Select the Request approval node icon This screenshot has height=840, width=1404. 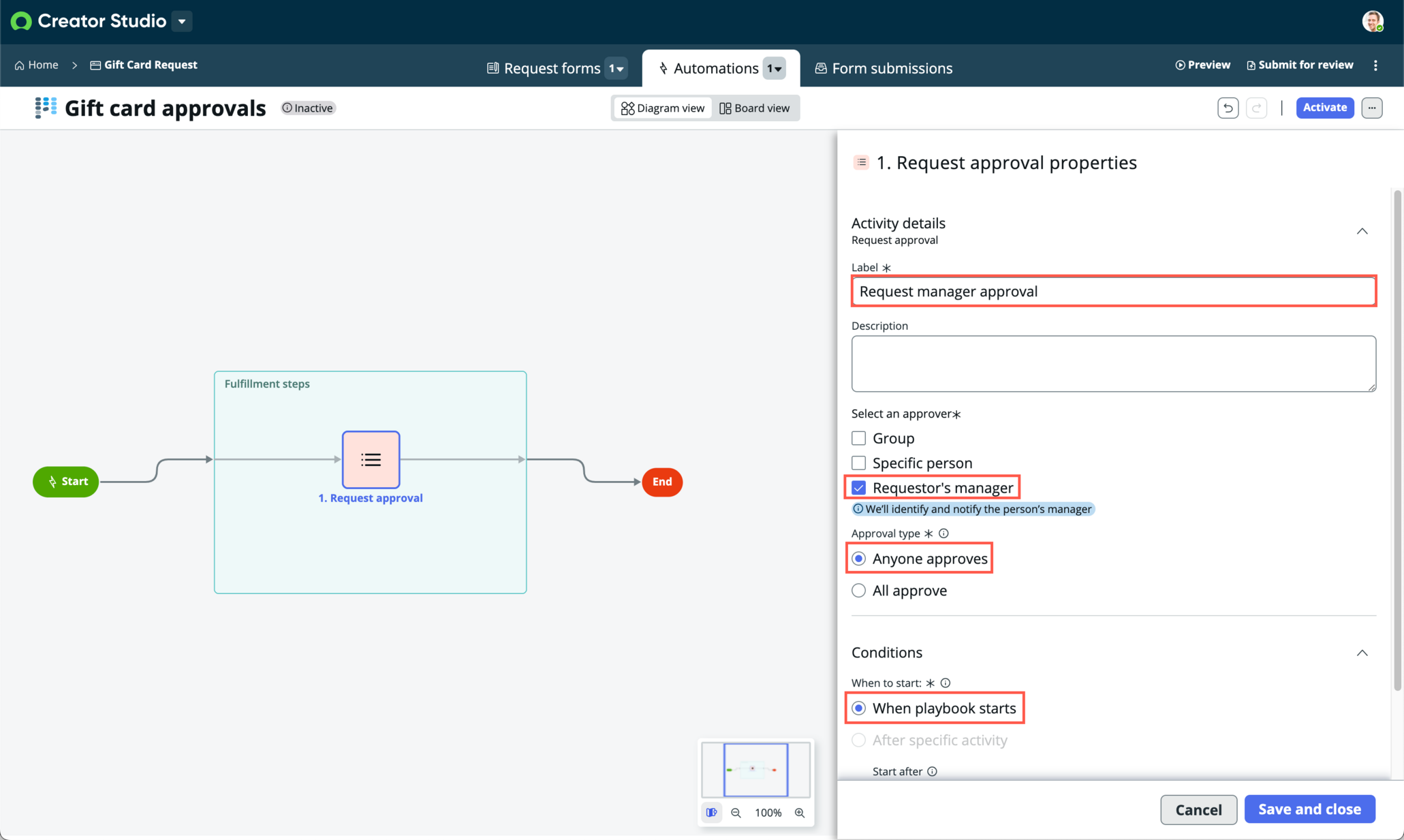[371, 460]
